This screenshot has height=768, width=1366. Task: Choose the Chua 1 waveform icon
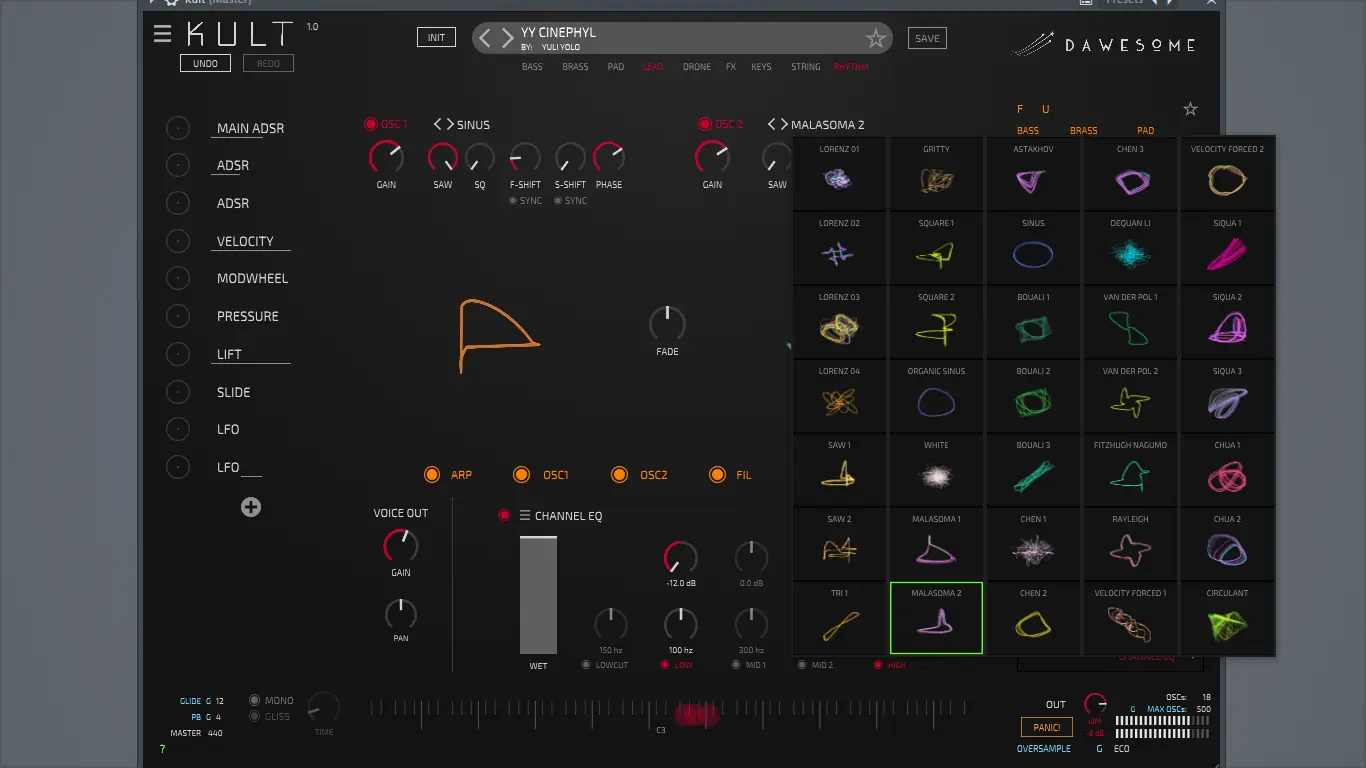(x=1227, y=477)
